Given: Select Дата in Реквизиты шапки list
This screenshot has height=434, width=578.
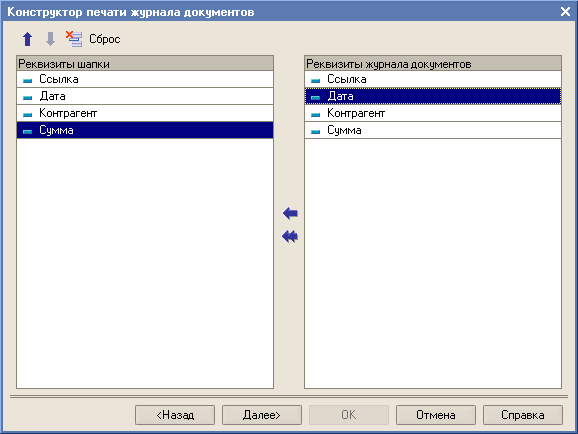Looking at the screenshot, I should click(145, 96).
